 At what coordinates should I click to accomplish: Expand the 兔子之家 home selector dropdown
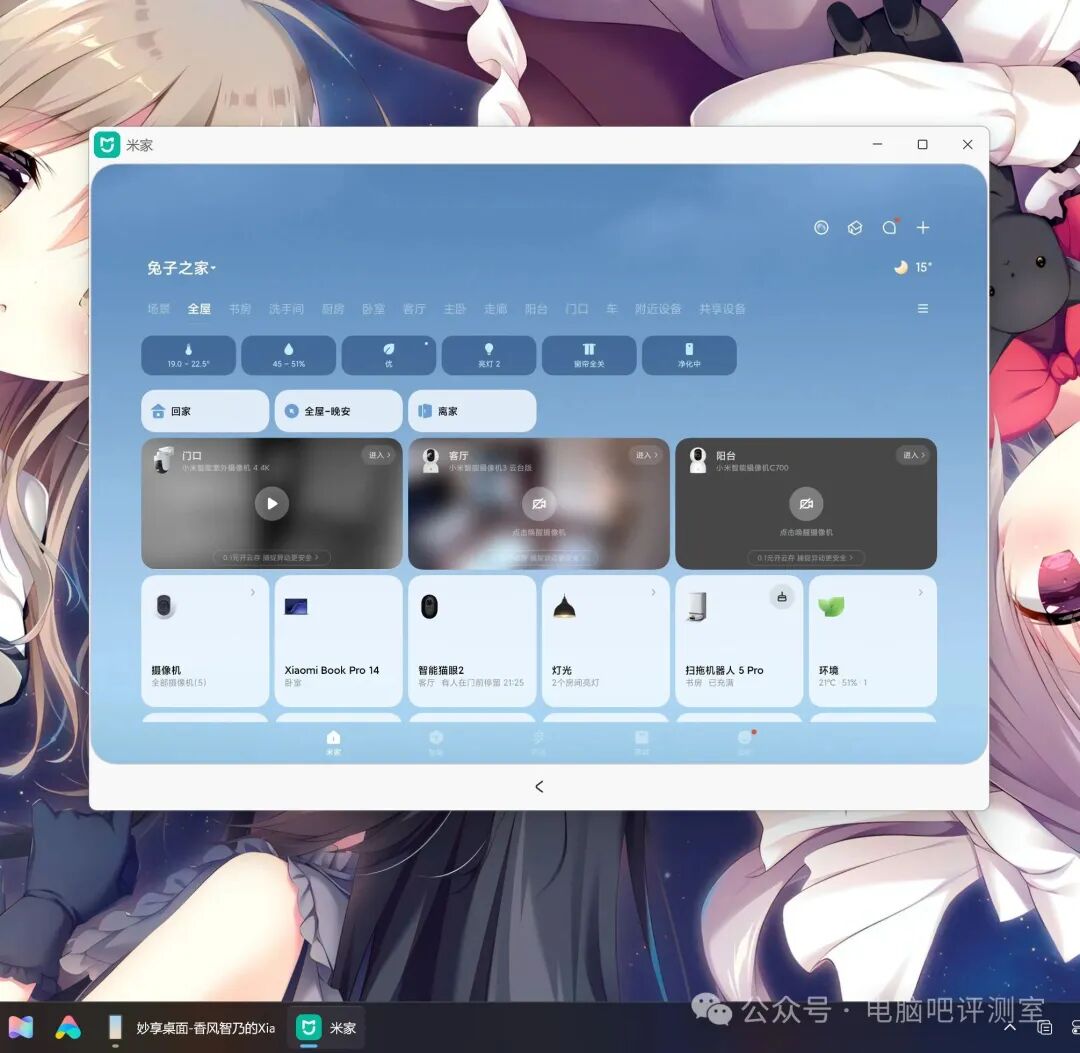coord(182,268)
